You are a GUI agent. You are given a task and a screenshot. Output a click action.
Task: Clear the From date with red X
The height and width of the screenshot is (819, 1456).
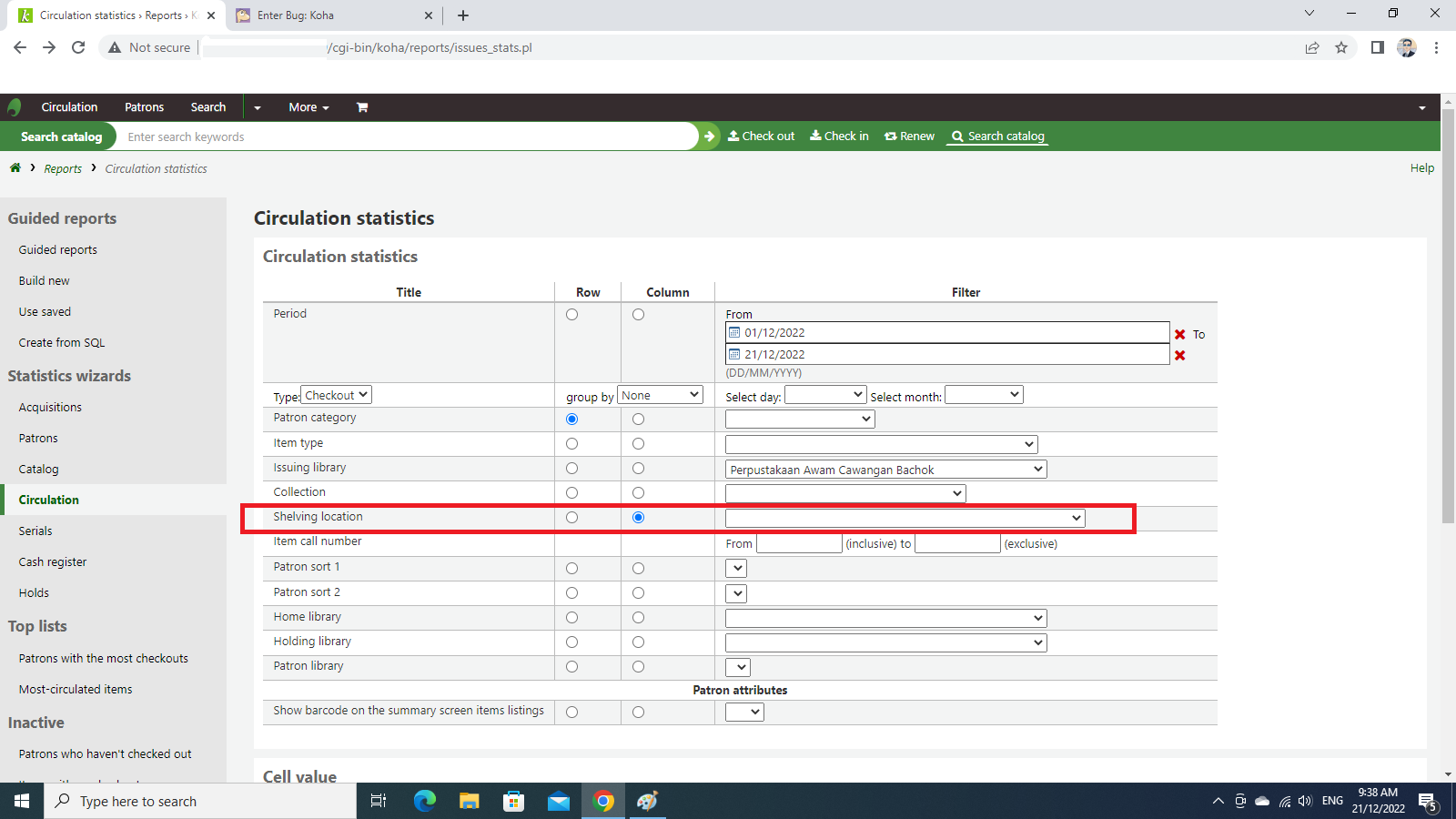(x=1180, y=334)
